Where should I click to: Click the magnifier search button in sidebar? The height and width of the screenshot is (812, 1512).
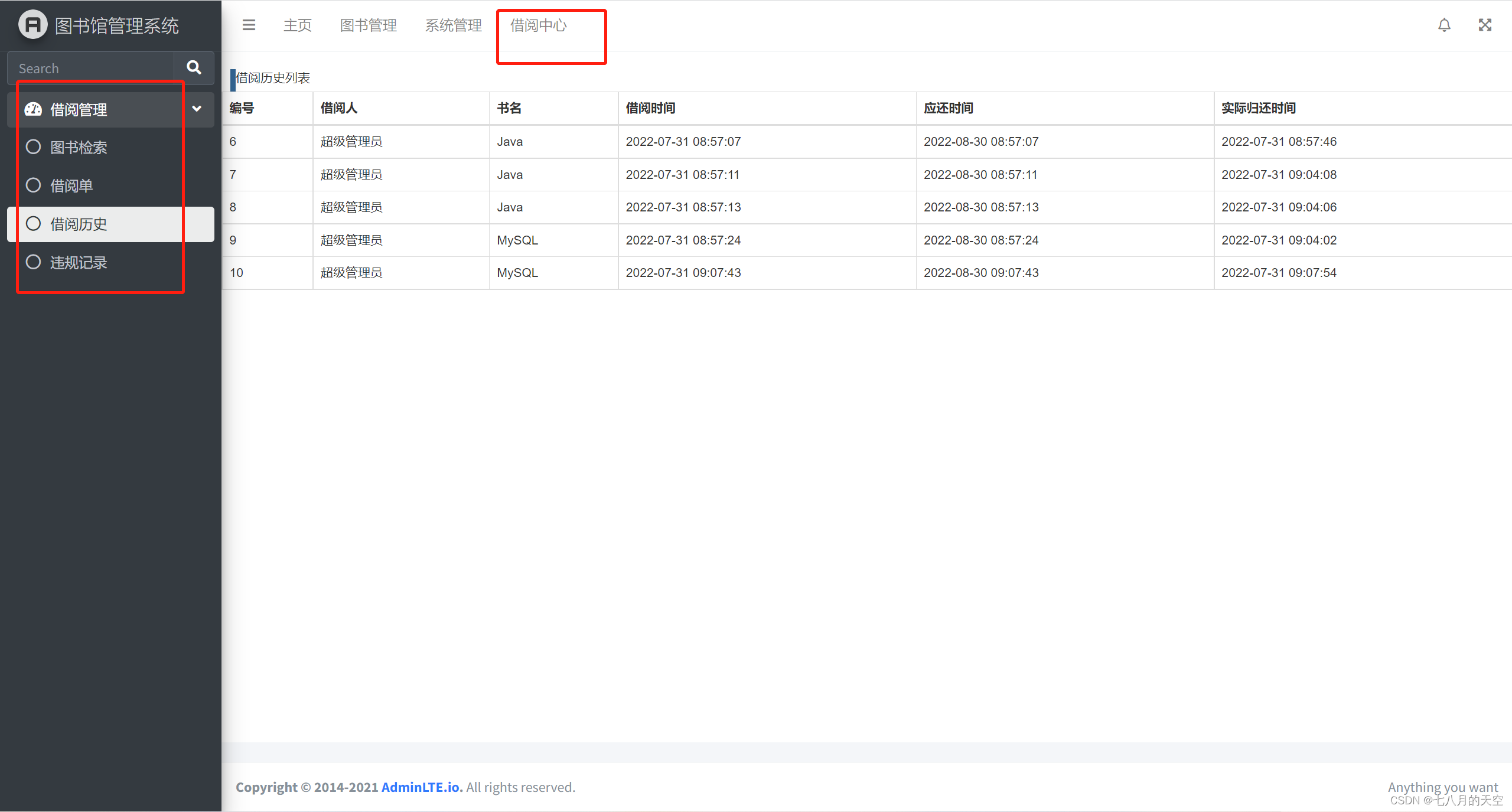pos(194,68)
